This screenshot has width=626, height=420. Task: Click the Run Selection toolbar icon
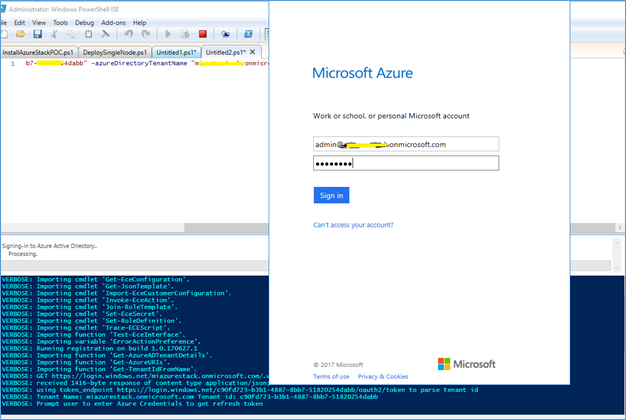(185, 34)
